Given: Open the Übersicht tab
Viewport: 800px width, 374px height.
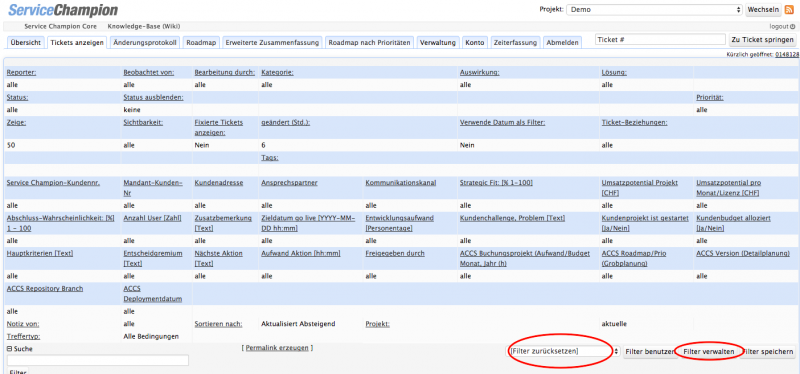Looking at the screenshot, I should coord(26,43).
